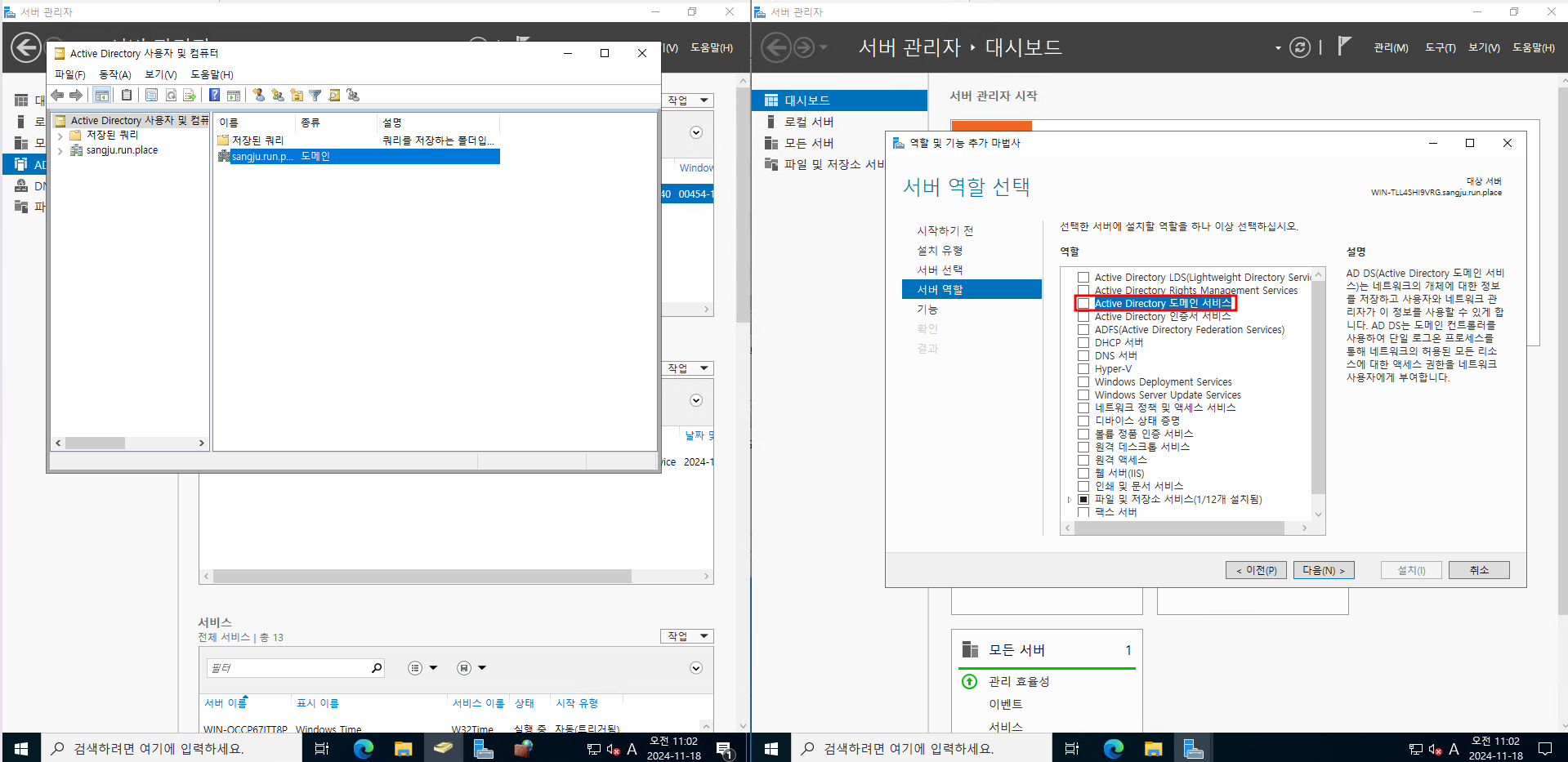Open the 관리(M) menu in the right Server Manager
The image size is (1568, 762).
point(1391,47)
